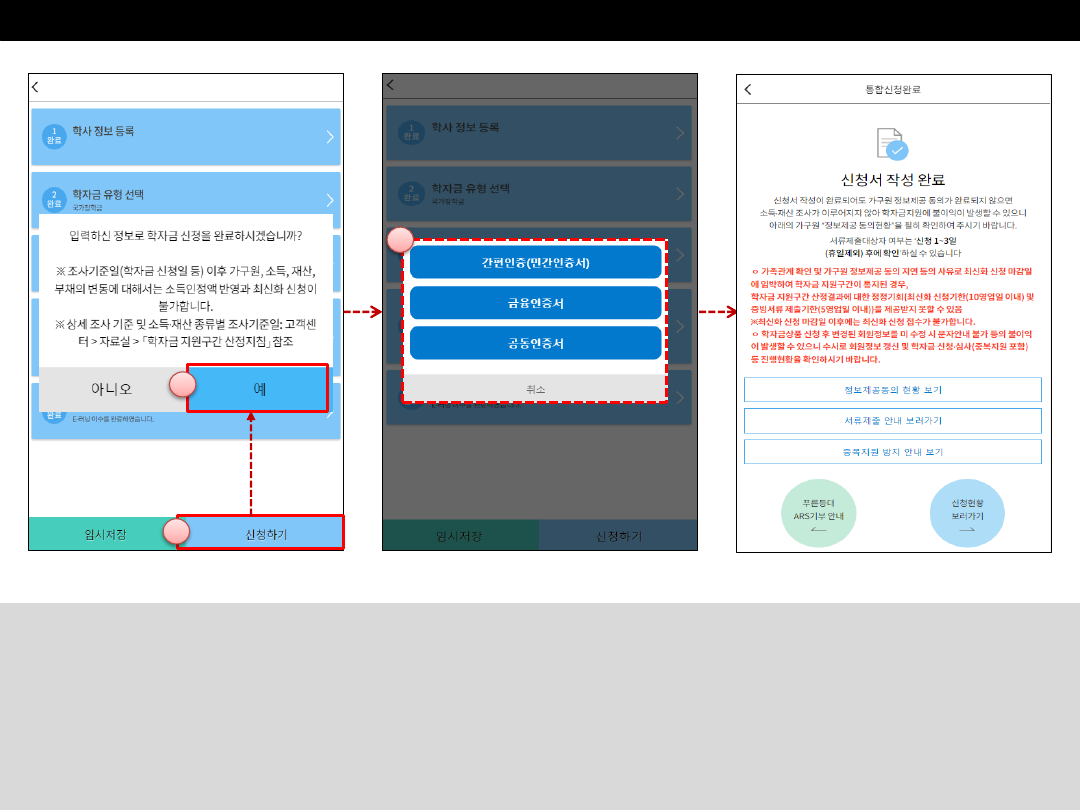Screen dimensions: 1080x810
Task: Select 공동인증서 authentication option
Action: click(x=535, y=343)
